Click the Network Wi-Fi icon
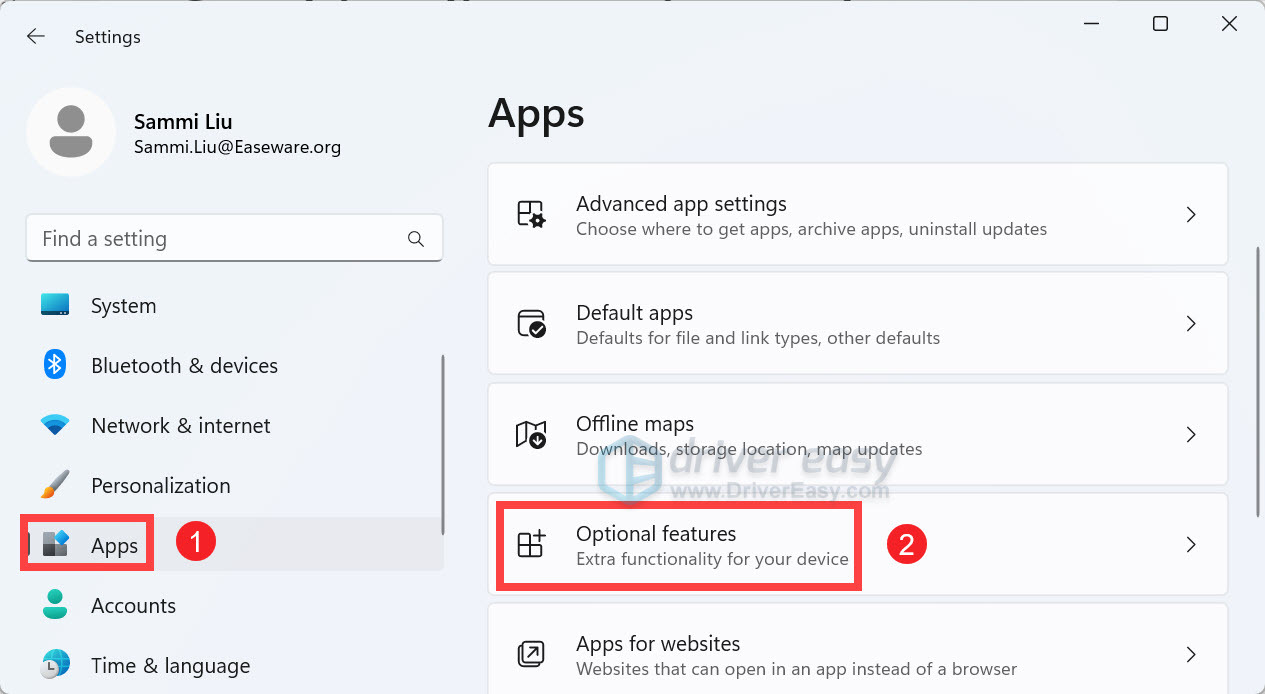The width and height of the screenshot is (1265, 694). pos(55,425)
